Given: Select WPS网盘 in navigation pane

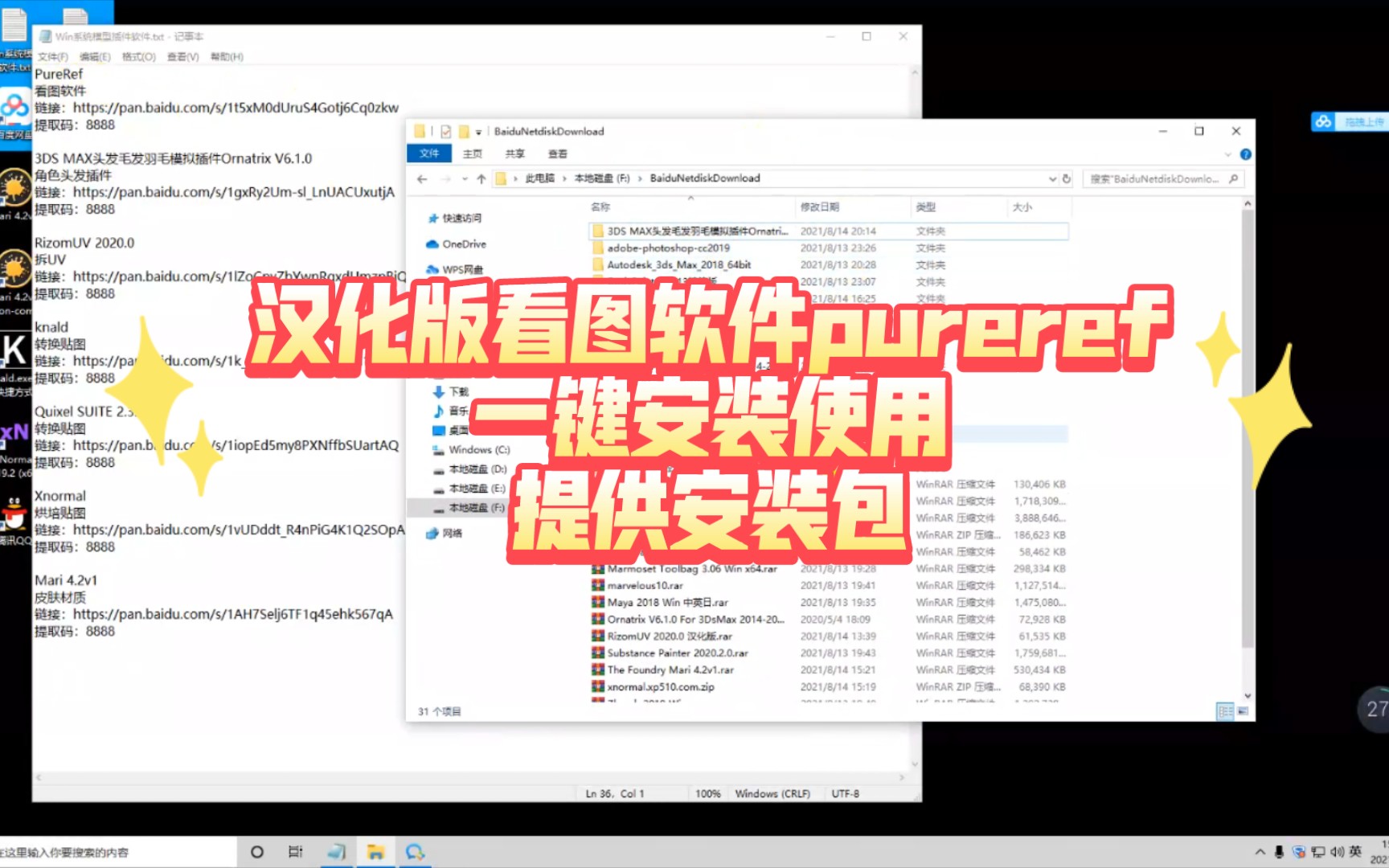Looking at the screenshot, I should click(x=454, y=270).
